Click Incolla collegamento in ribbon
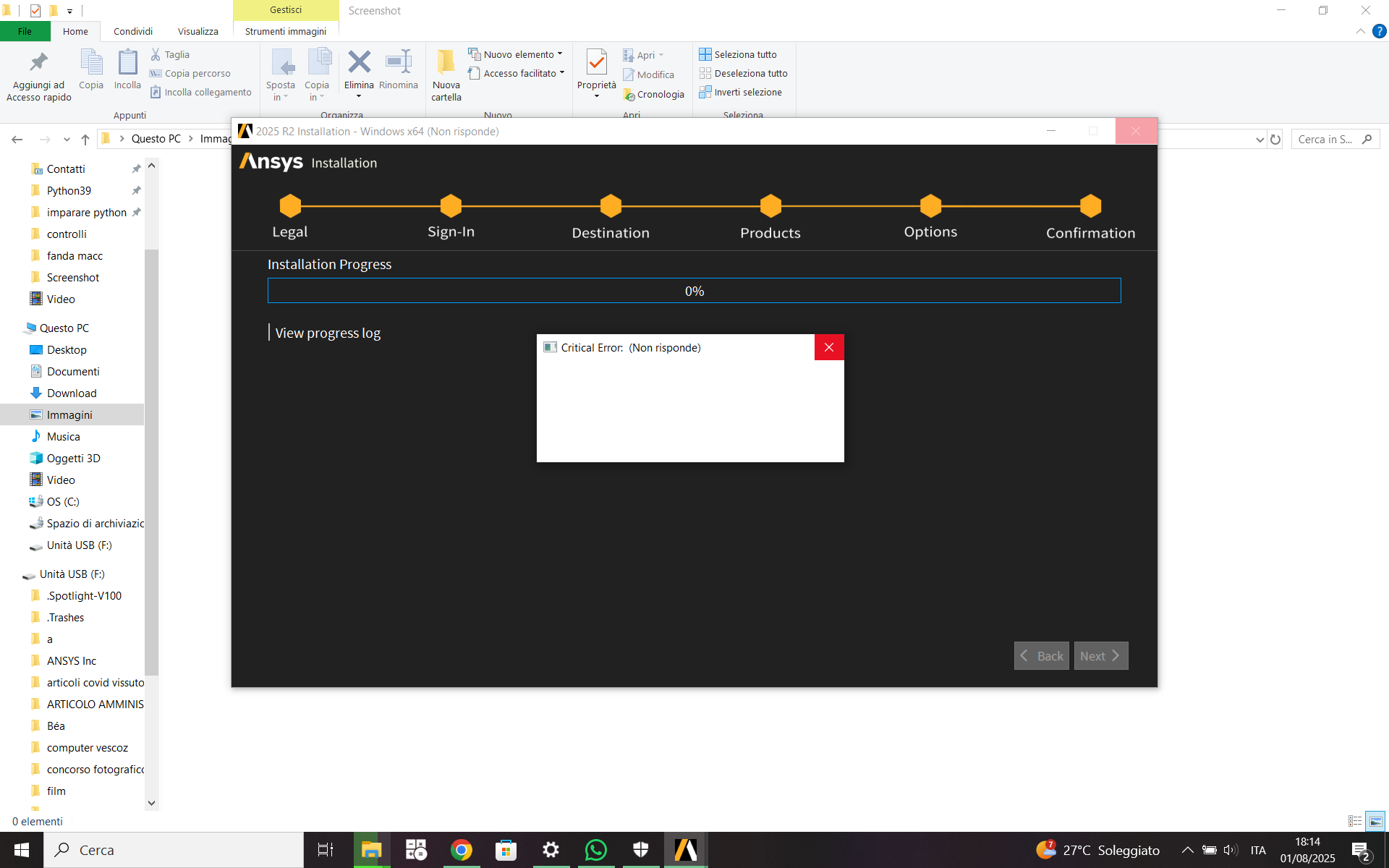 [x=200, y=92]
